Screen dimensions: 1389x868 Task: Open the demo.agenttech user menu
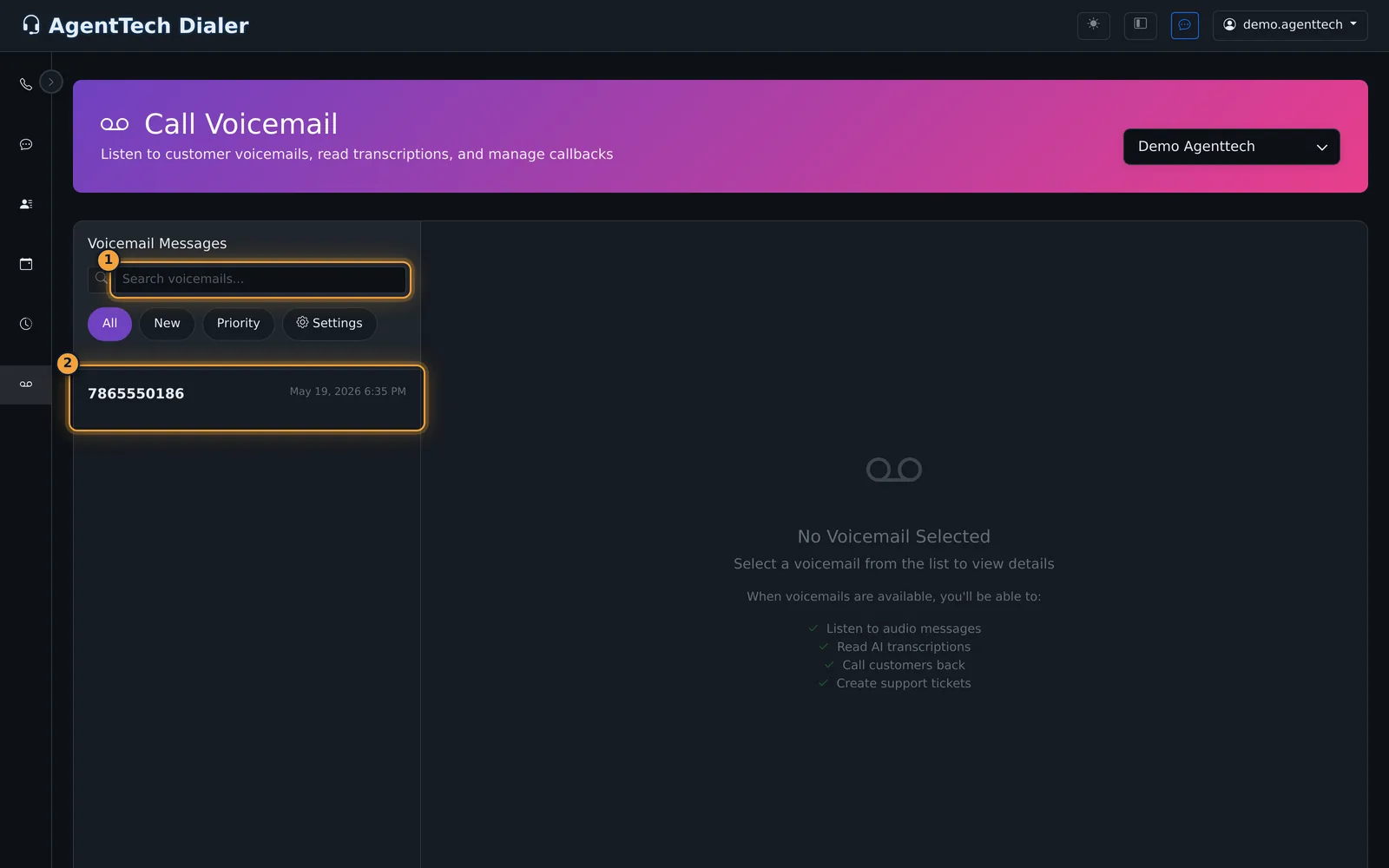click(1290, 25)
